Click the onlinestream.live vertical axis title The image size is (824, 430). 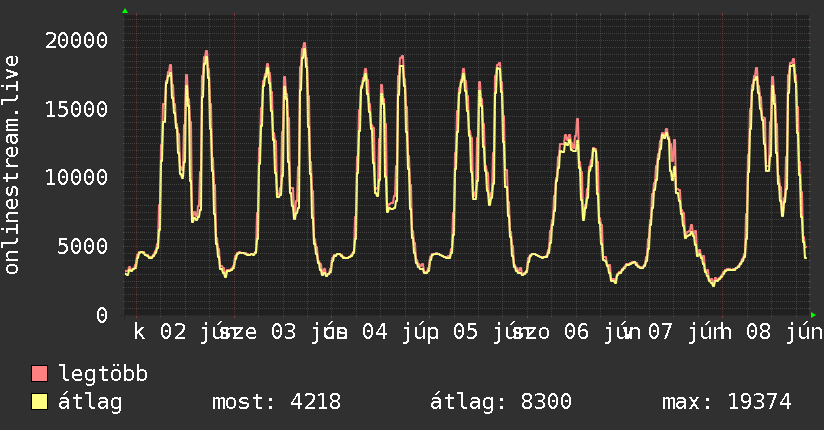point(12,165)
